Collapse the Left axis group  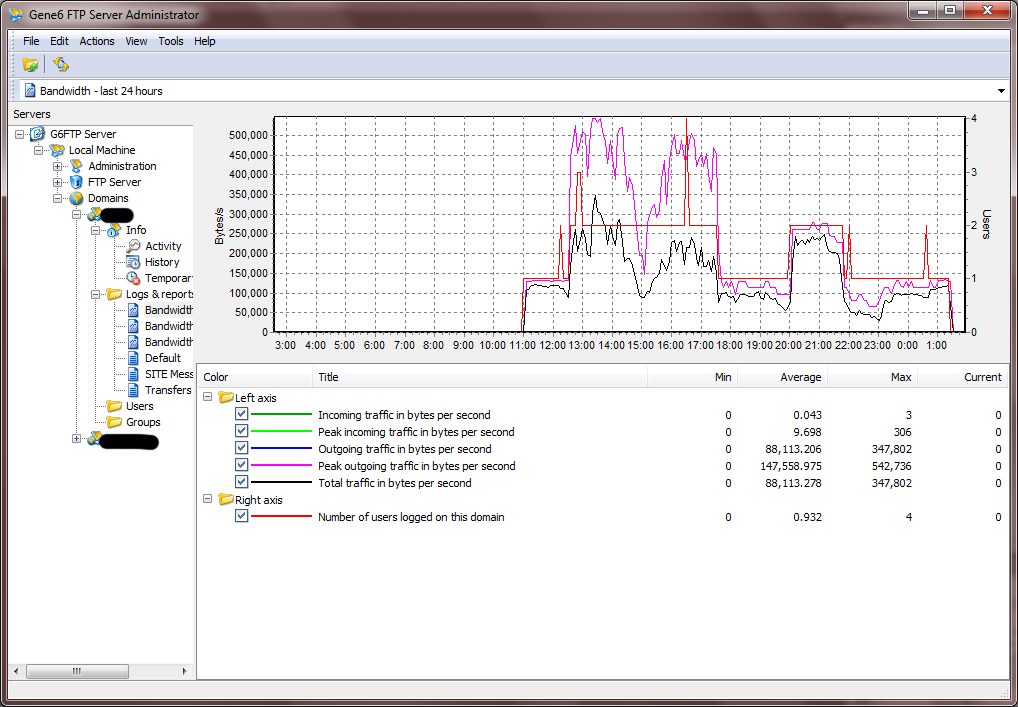[x=208, y=397]
